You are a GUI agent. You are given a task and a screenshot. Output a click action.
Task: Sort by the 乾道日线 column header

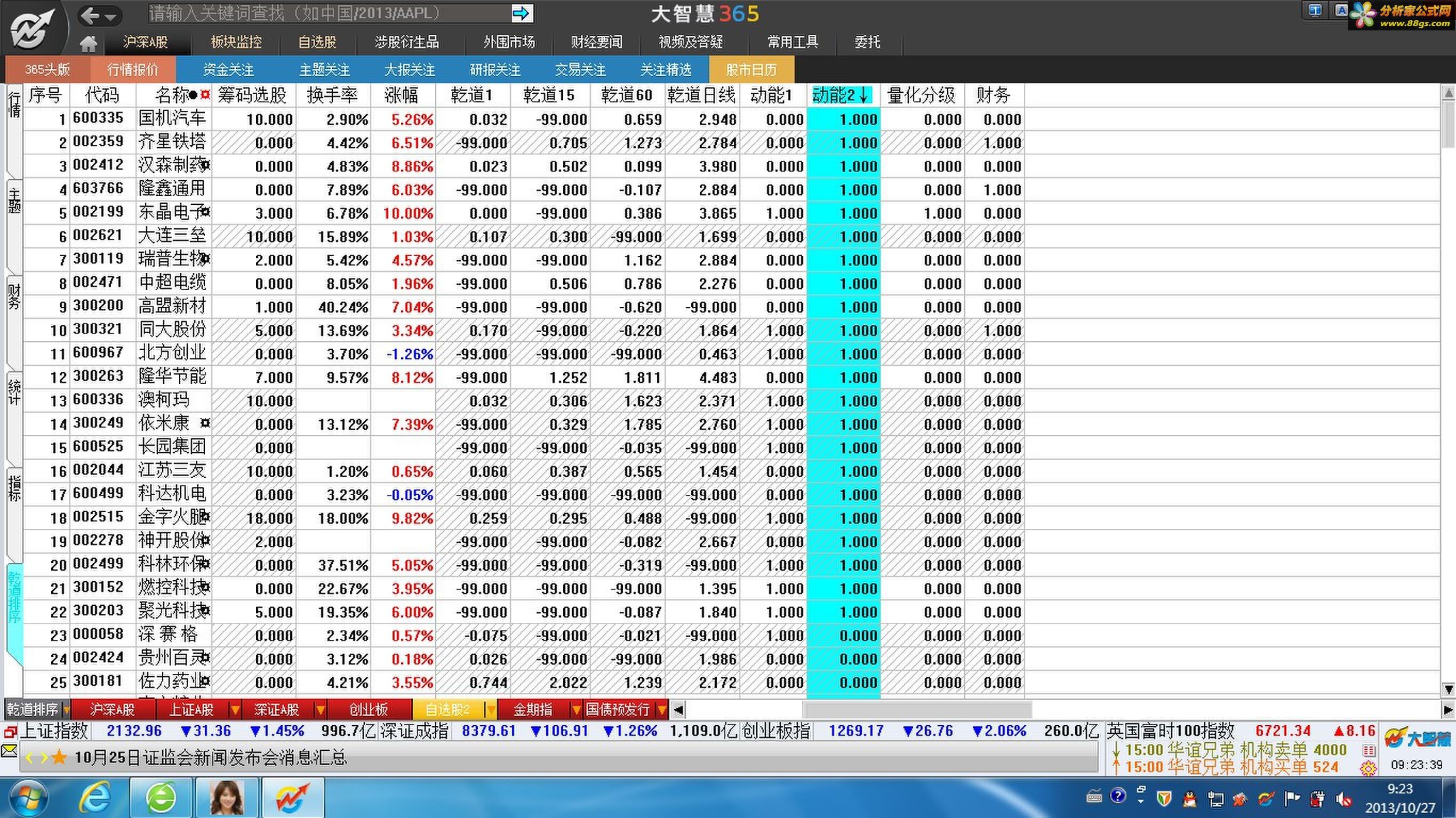click(x=701, y=95)
